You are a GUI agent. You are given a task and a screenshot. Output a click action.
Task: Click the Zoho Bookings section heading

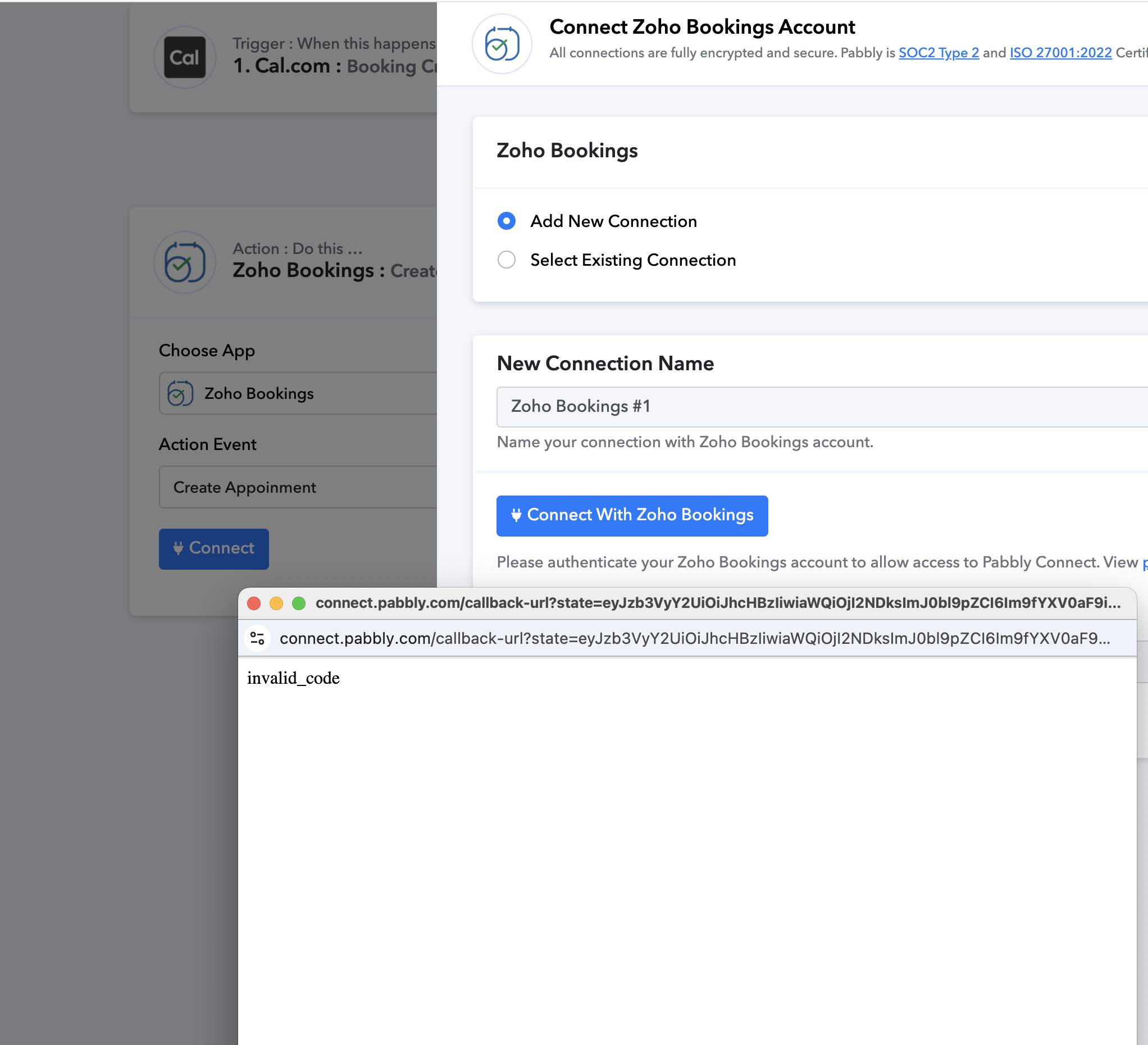point(567,151)
